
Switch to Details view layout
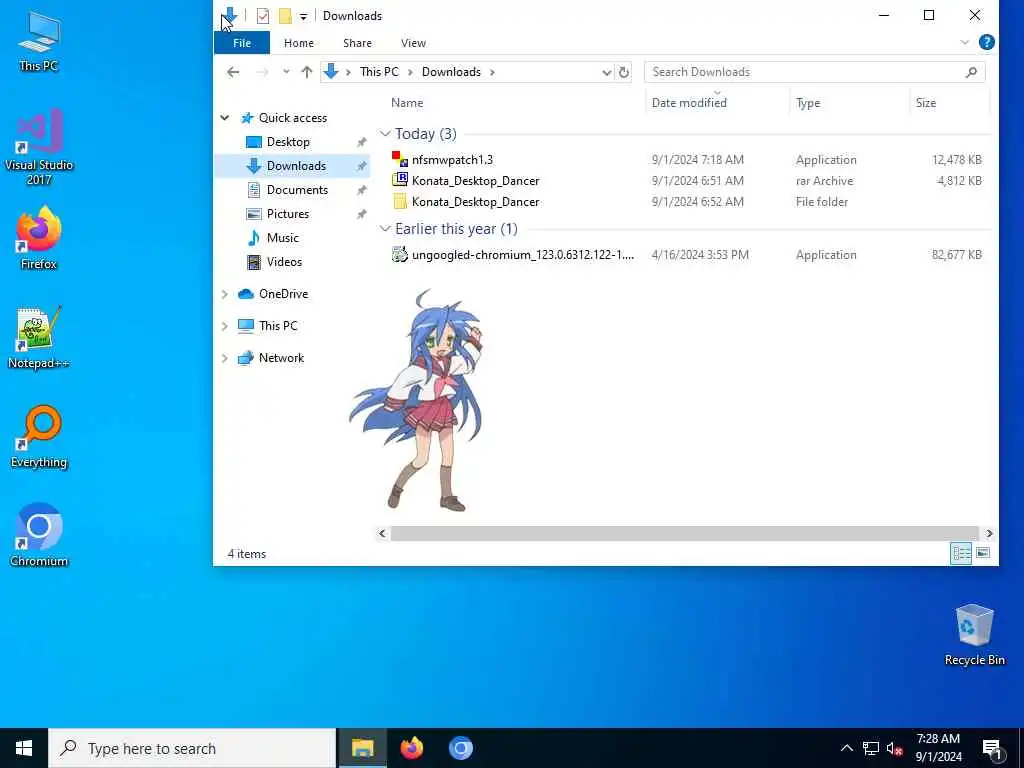(961, 554)
